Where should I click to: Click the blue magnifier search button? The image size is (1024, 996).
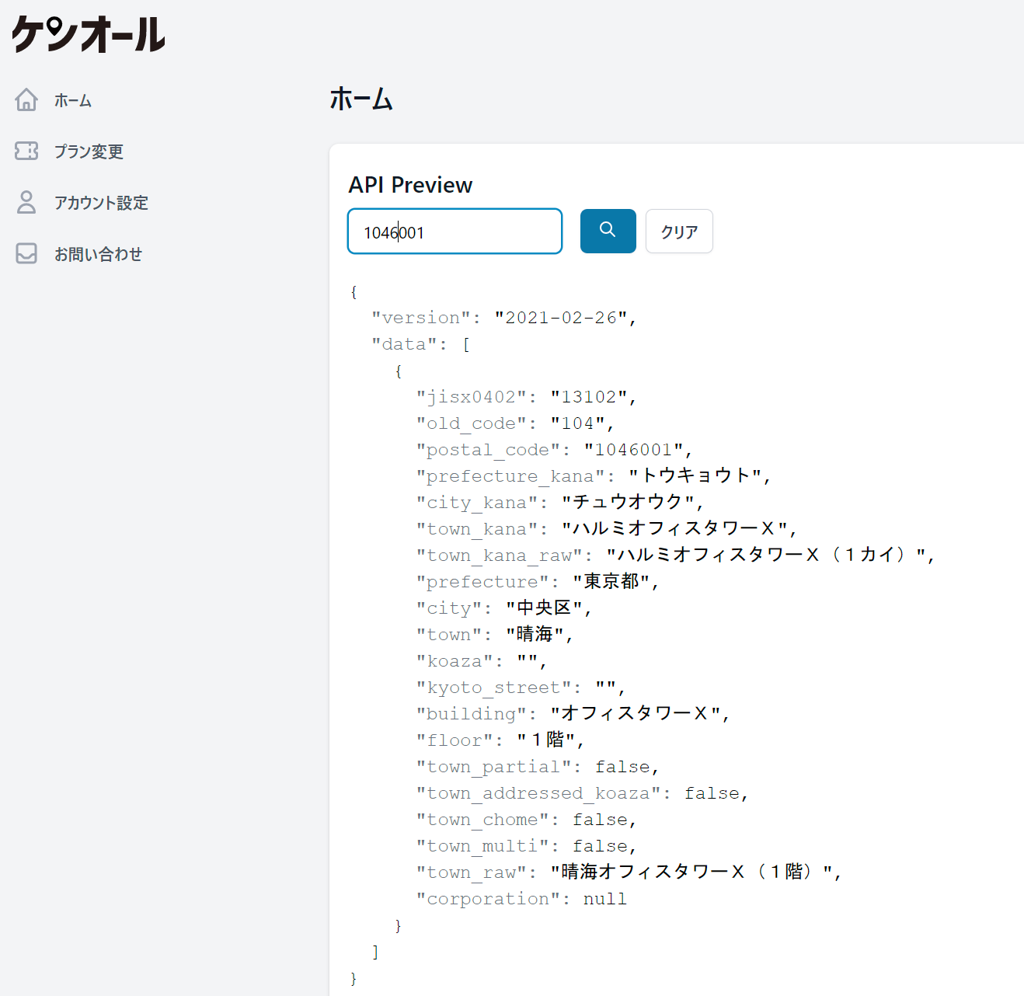[x=607, y=231]
